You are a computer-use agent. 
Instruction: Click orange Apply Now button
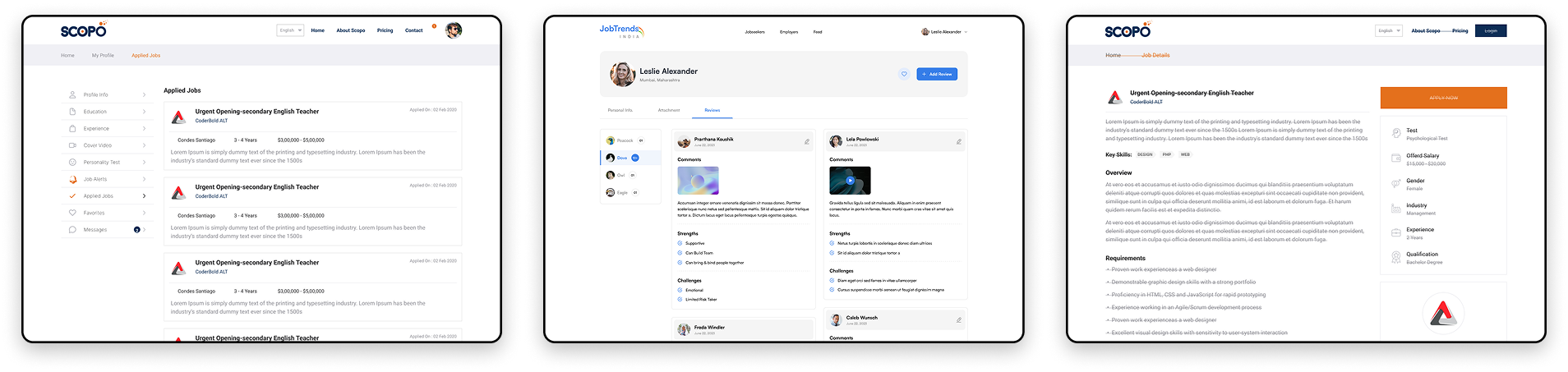(1444, 98)
